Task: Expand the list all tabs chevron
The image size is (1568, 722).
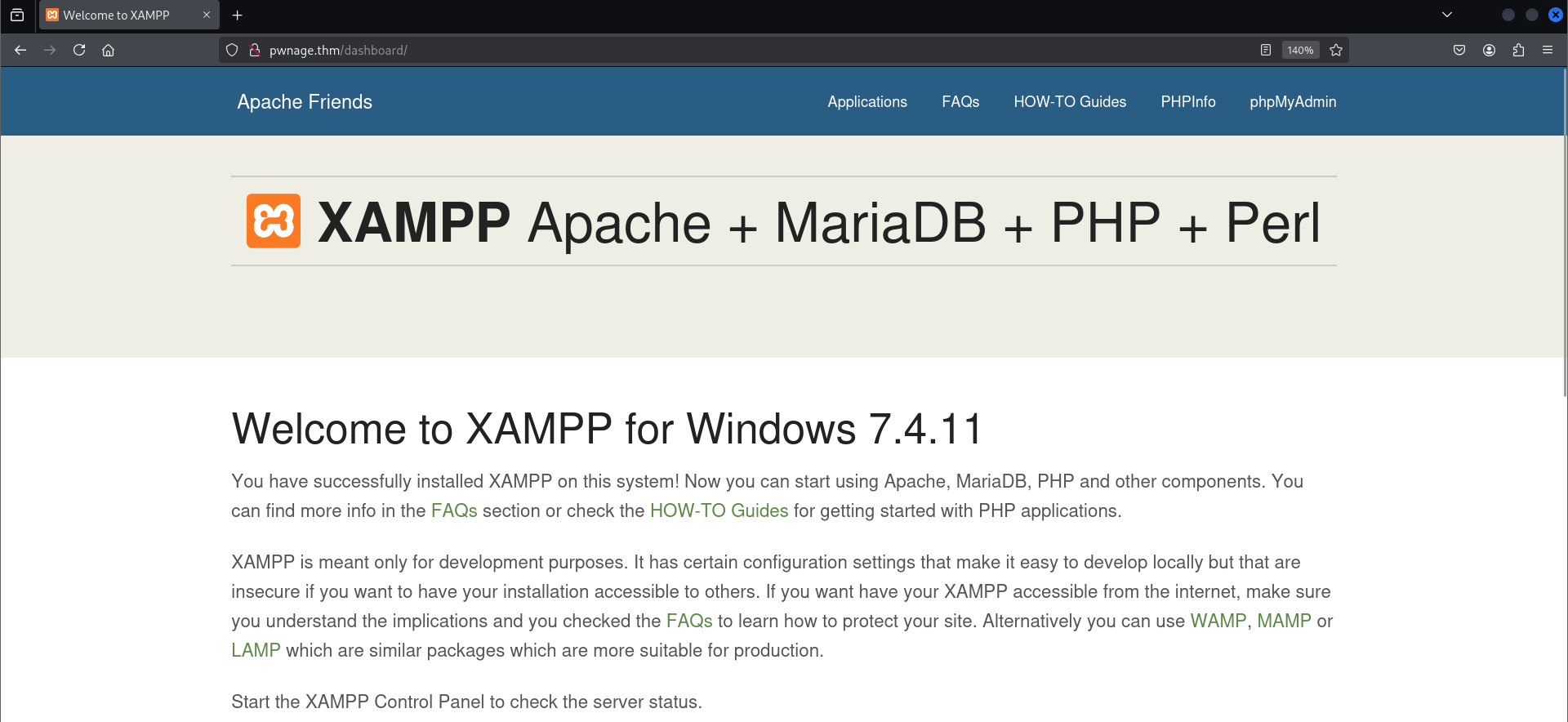Action: tap(1447, 15)
